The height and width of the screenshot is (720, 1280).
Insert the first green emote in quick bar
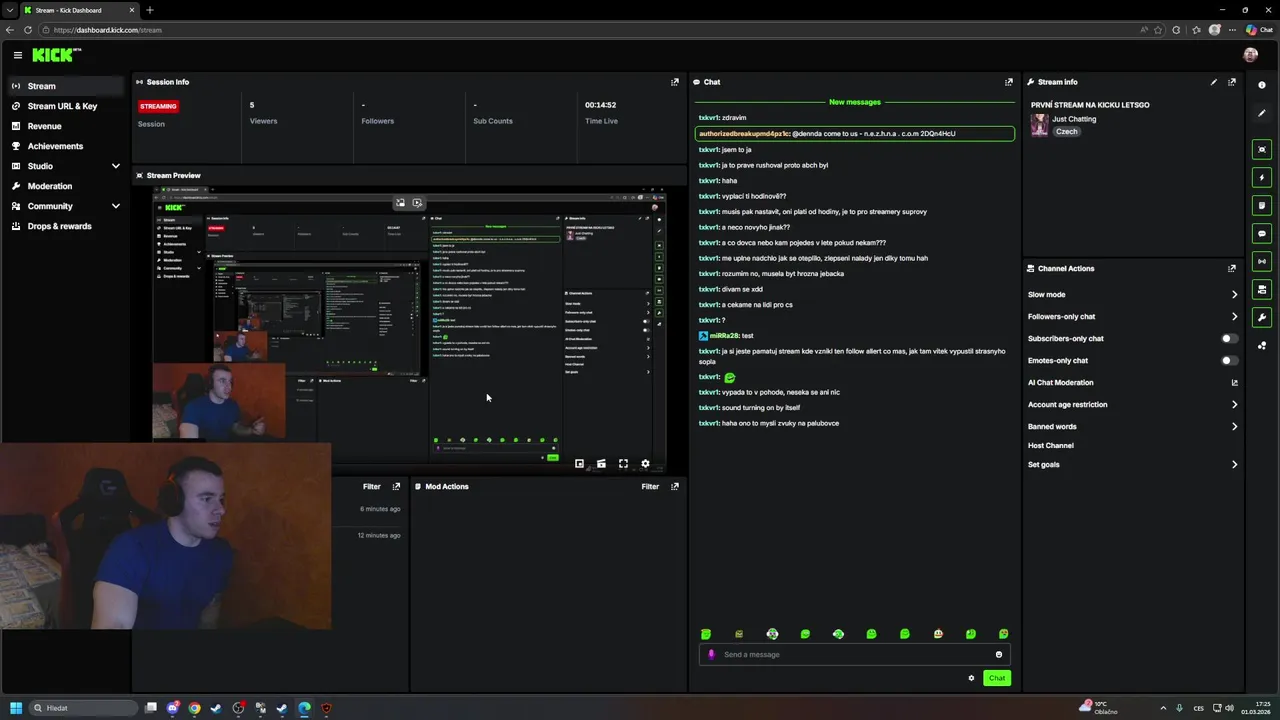coord(706,634)
